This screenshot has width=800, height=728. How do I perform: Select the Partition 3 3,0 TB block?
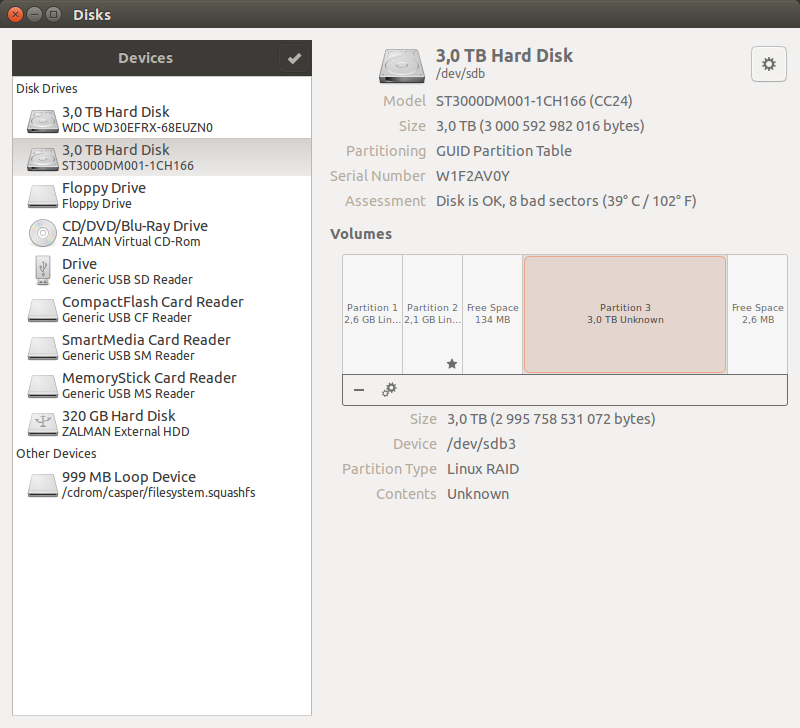click(625, 314)
